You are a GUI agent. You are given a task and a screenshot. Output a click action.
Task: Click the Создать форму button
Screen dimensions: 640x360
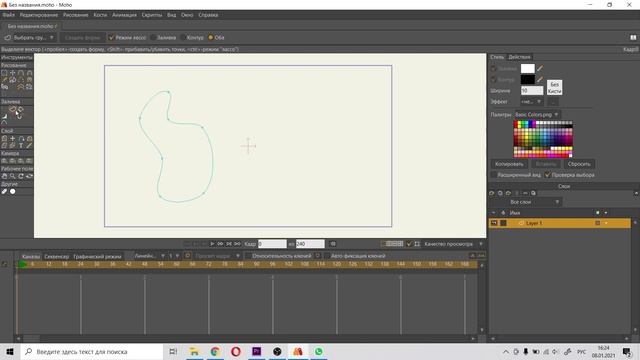click(x=82, y=38)
